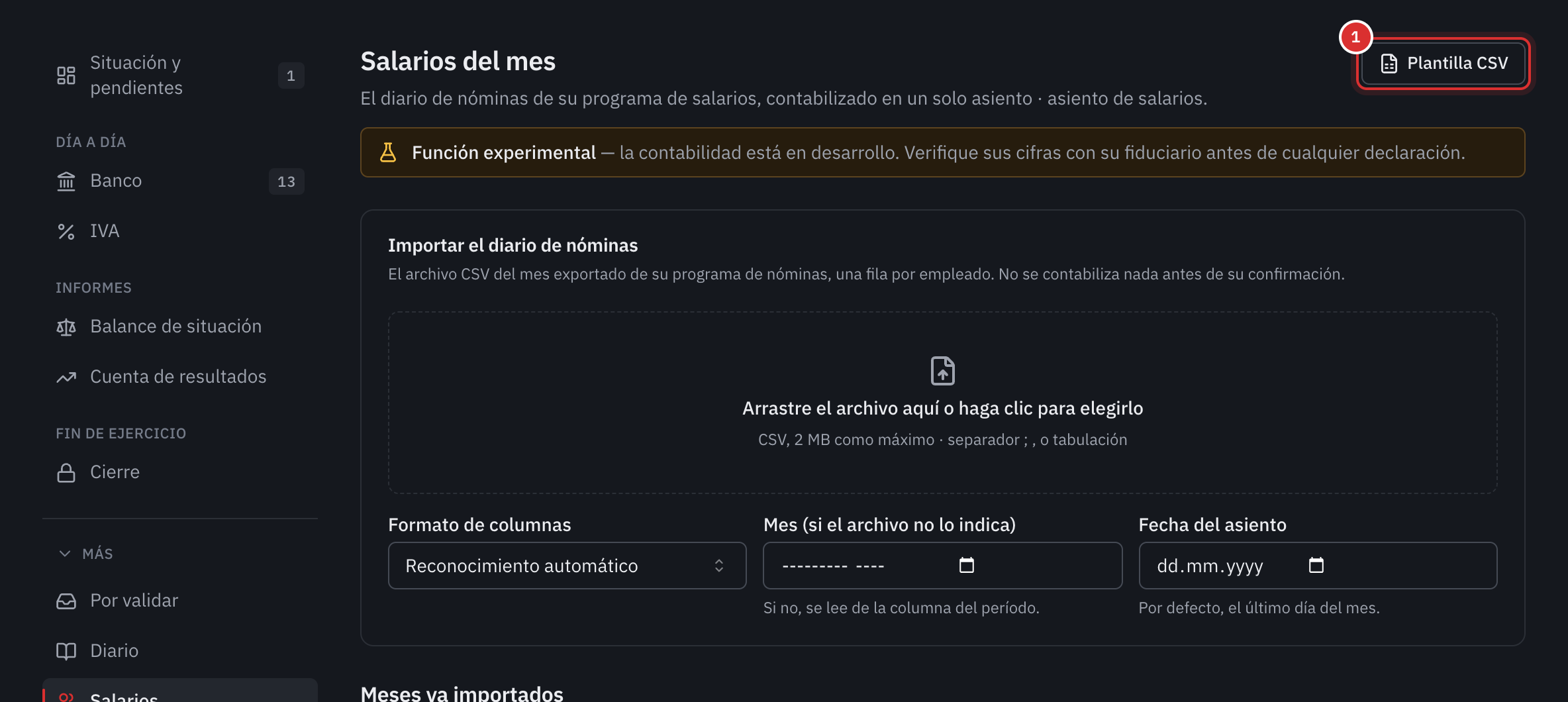Open calendar picker for Fecha del asiento
The height and width of the screenshot is (702, 1568).
(1316, 565)
